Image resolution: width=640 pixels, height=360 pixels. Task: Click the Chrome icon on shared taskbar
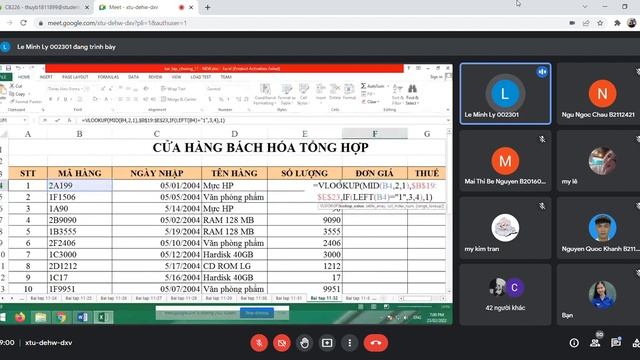61,317
